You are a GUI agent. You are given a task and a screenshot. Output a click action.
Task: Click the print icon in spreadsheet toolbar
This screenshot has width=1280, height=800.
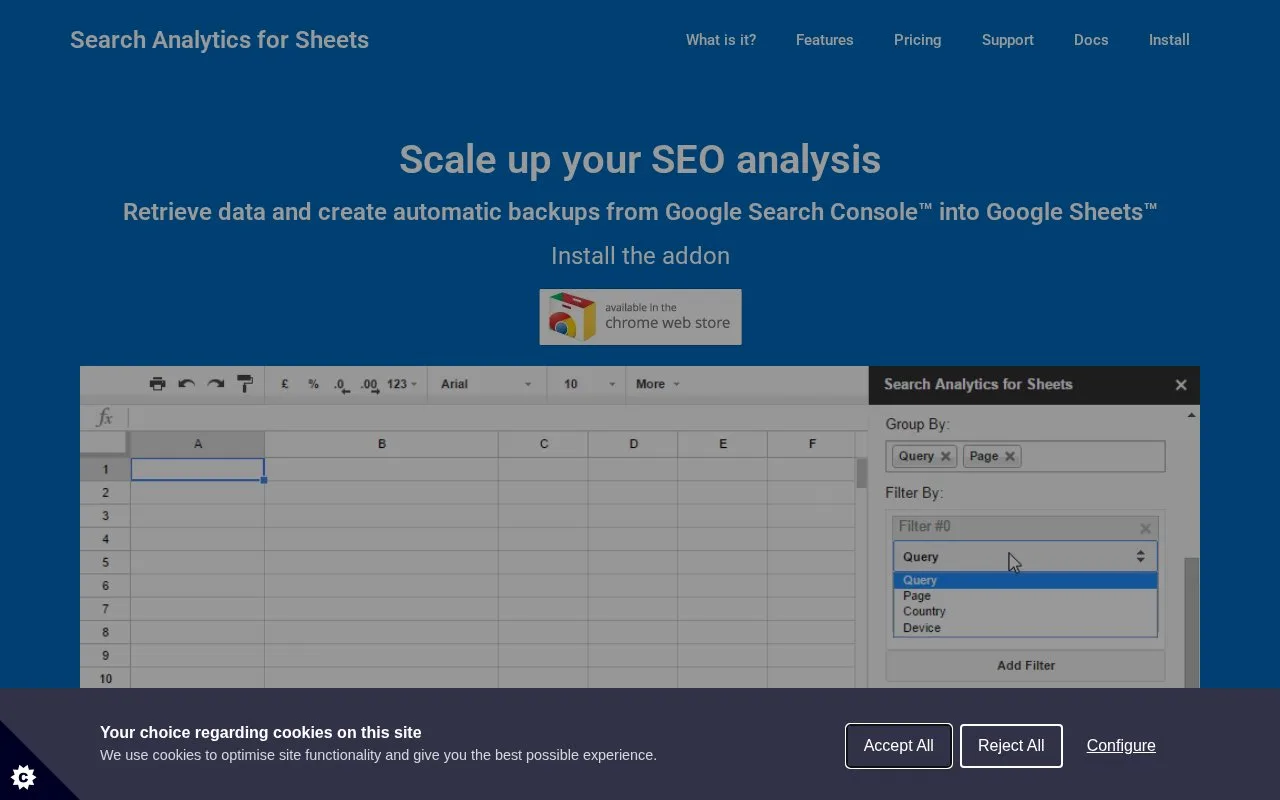point(157,384)
